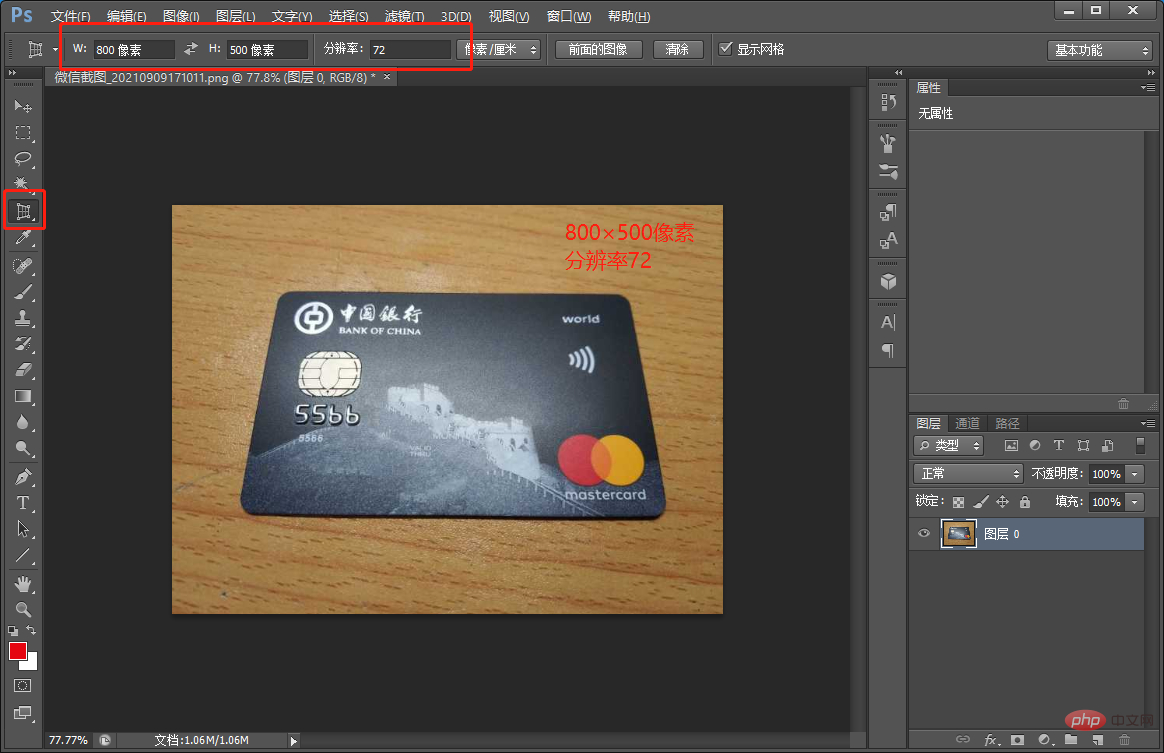Select the Hand tool
The image size is (1164, 753).
click(23, 584)
